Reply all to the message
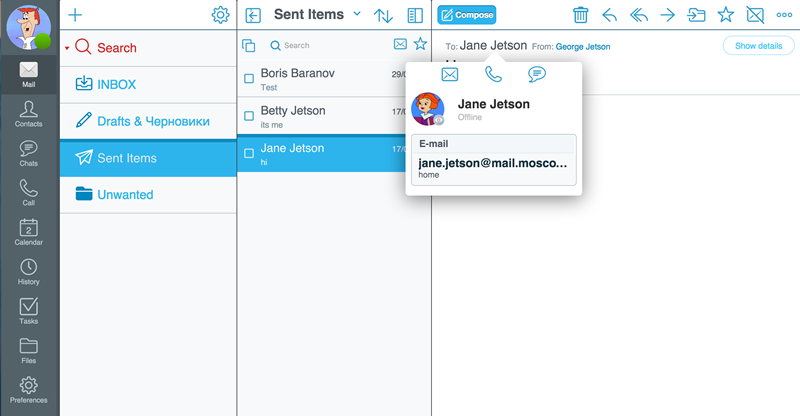 point(639,15)
